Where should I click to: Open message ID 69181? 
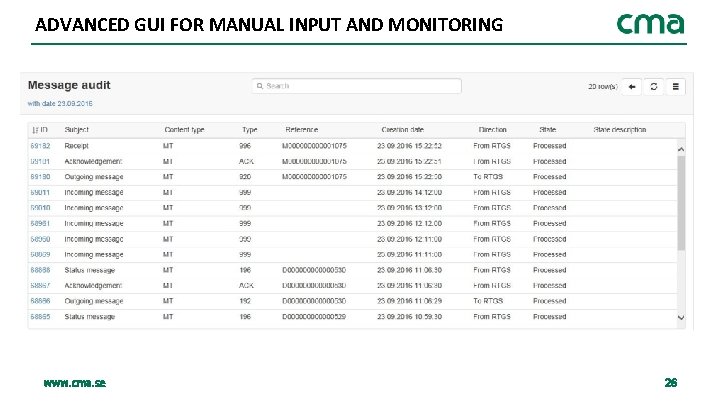tap(40, 162)
